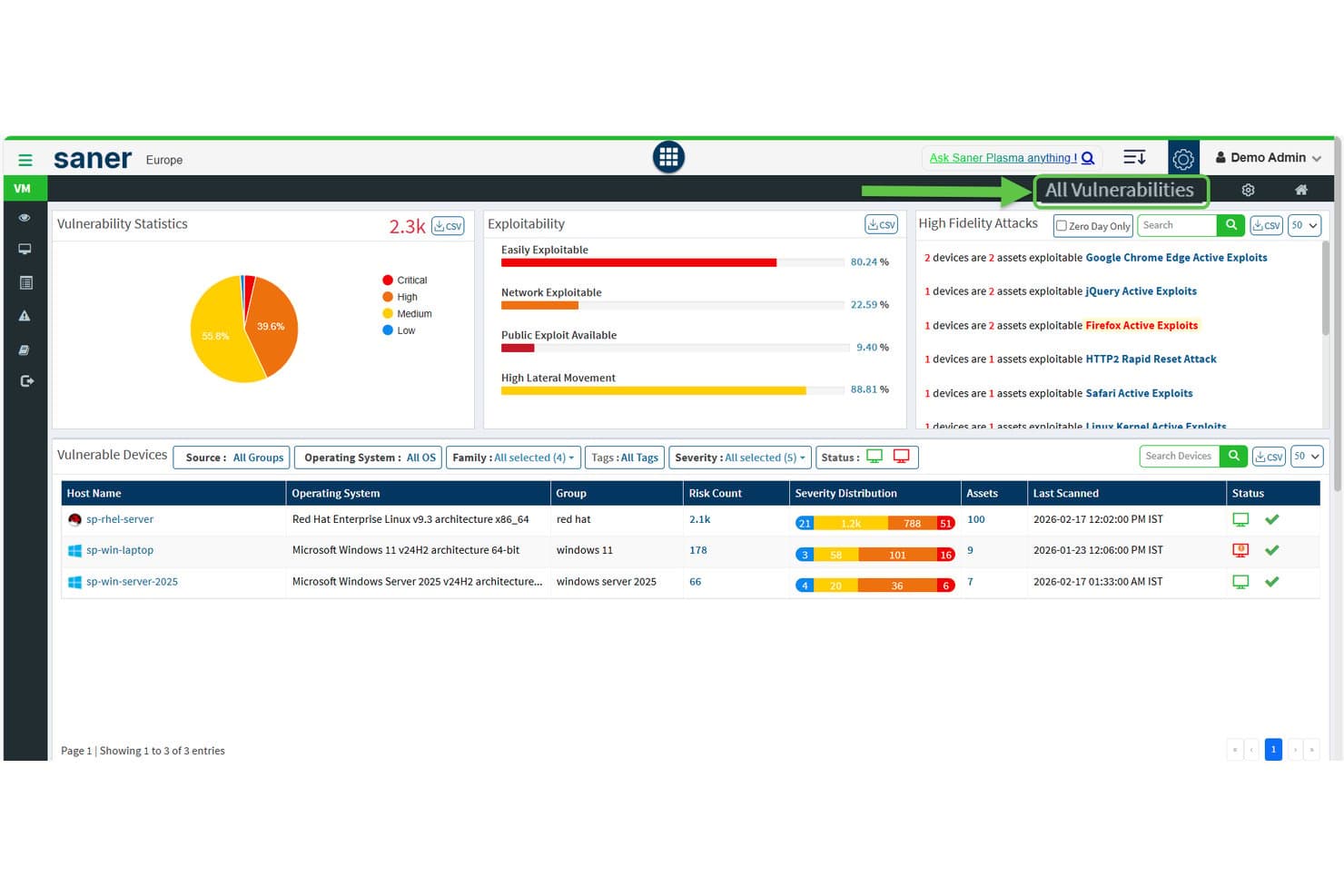Screen dimensions: 1344x896
Task: Open the hamburger menu beside the saner logo
Action: pyautogui.click(x=25, y=160)
